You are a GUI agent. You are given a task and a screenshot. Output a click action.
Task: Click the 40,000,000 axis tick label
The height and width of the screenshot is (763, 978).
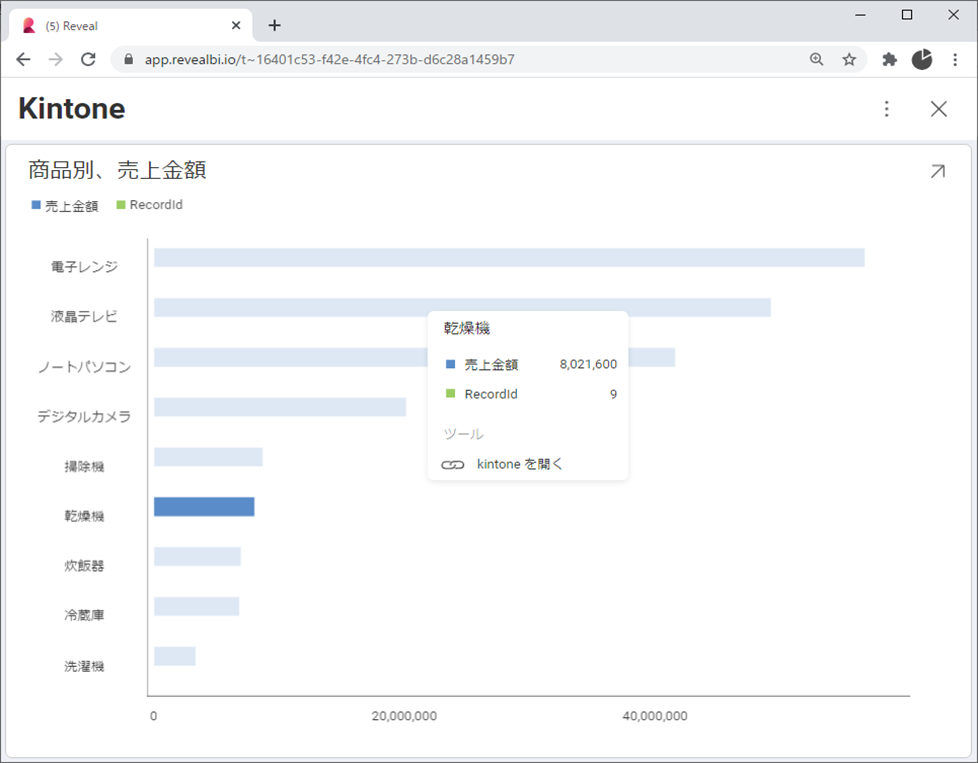point(655,716)
